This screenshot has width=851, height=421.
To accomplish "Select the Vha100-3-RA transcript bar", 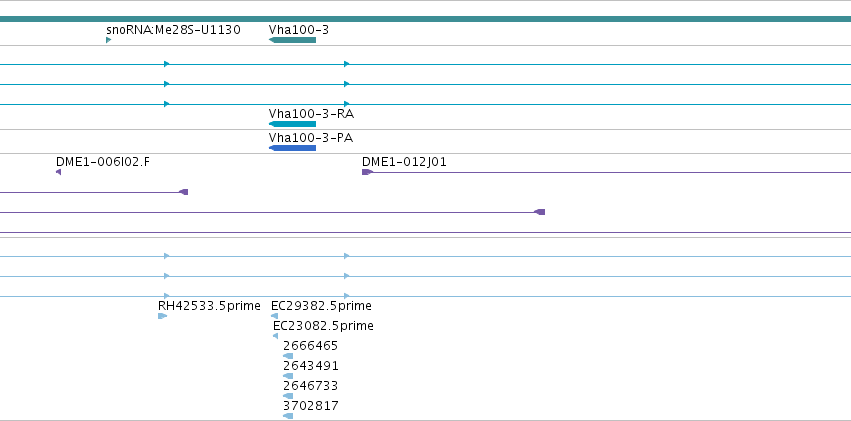I will click(x=293, y=124).
